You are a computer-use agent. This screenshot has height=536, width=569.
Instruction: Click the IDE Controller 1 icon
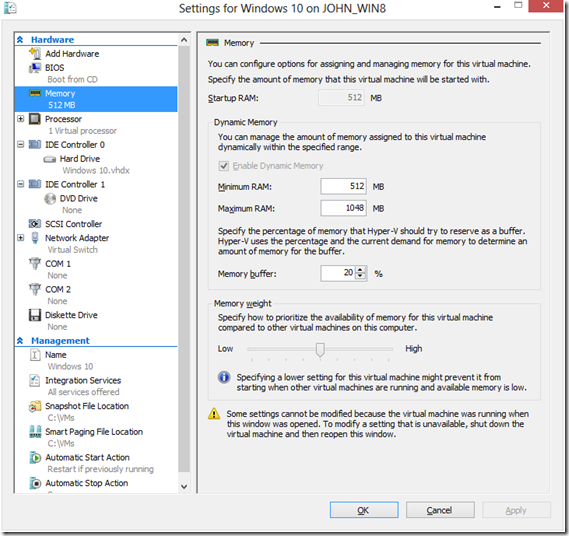click(35, 184)
